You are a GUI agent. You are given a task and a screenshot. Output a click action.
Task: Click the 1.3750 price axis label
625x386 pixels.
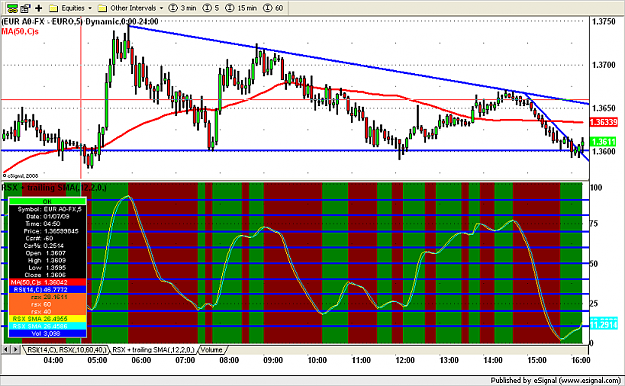(603, 22)
